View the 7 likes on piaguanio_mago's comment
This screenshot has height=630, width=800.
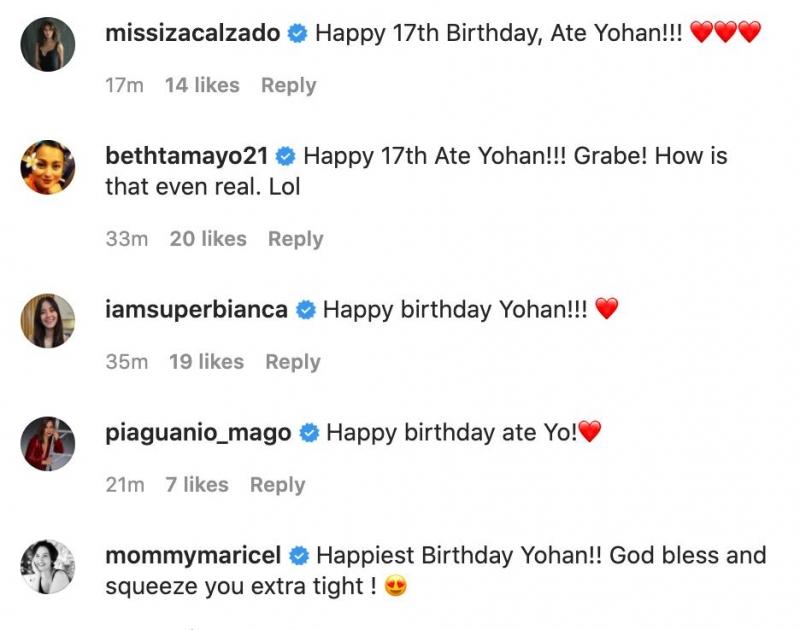(x=197, y=485)
